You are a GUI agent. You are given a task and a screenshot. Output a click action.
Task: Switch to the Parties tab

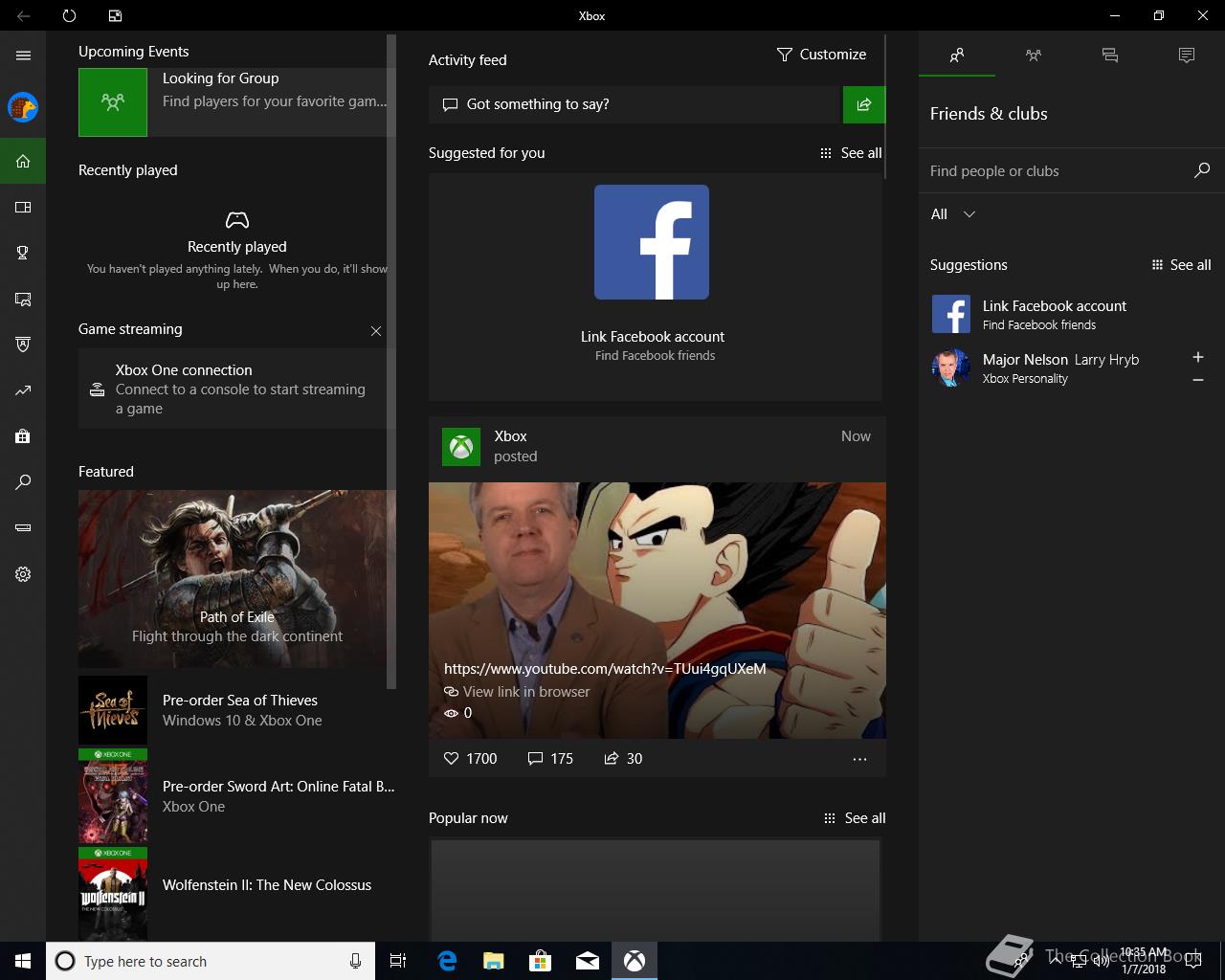1034,56
